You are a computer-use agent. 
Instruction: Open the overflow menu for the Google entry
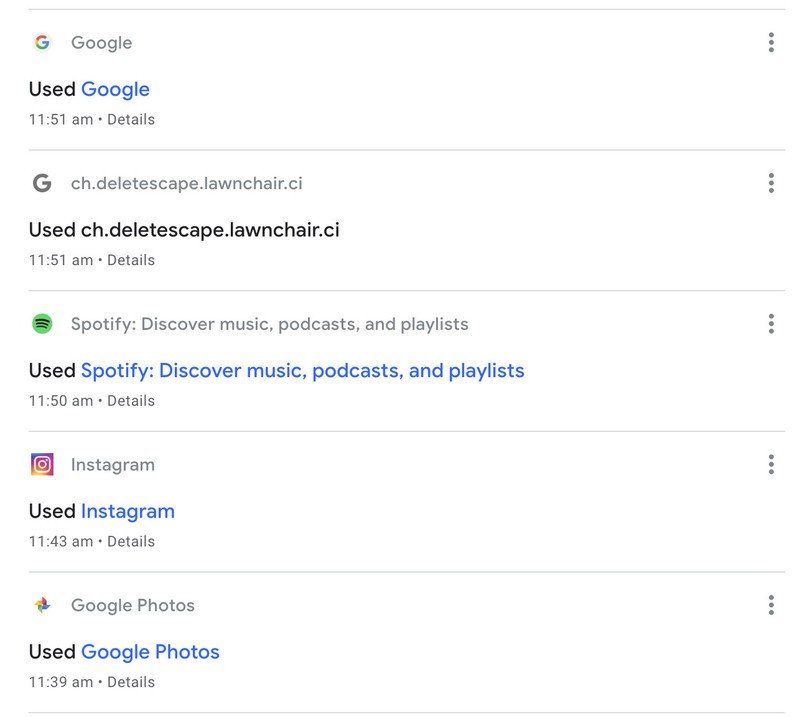coord(771,42)
